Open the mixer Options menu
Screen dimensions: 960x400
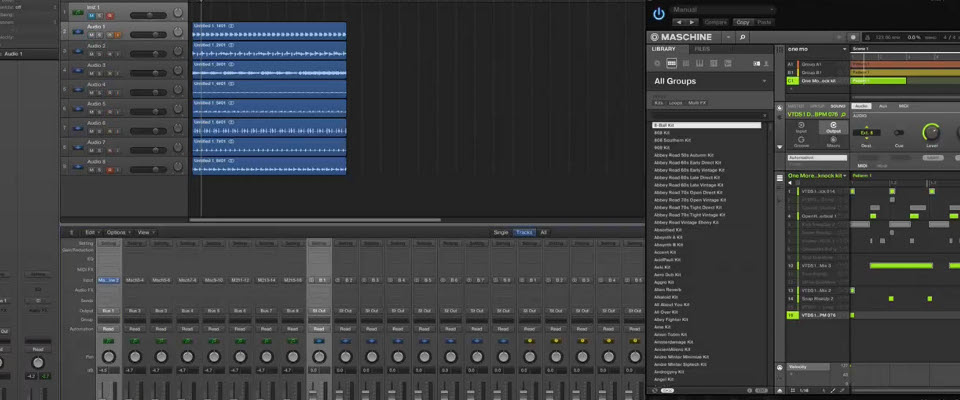(118, 233)
